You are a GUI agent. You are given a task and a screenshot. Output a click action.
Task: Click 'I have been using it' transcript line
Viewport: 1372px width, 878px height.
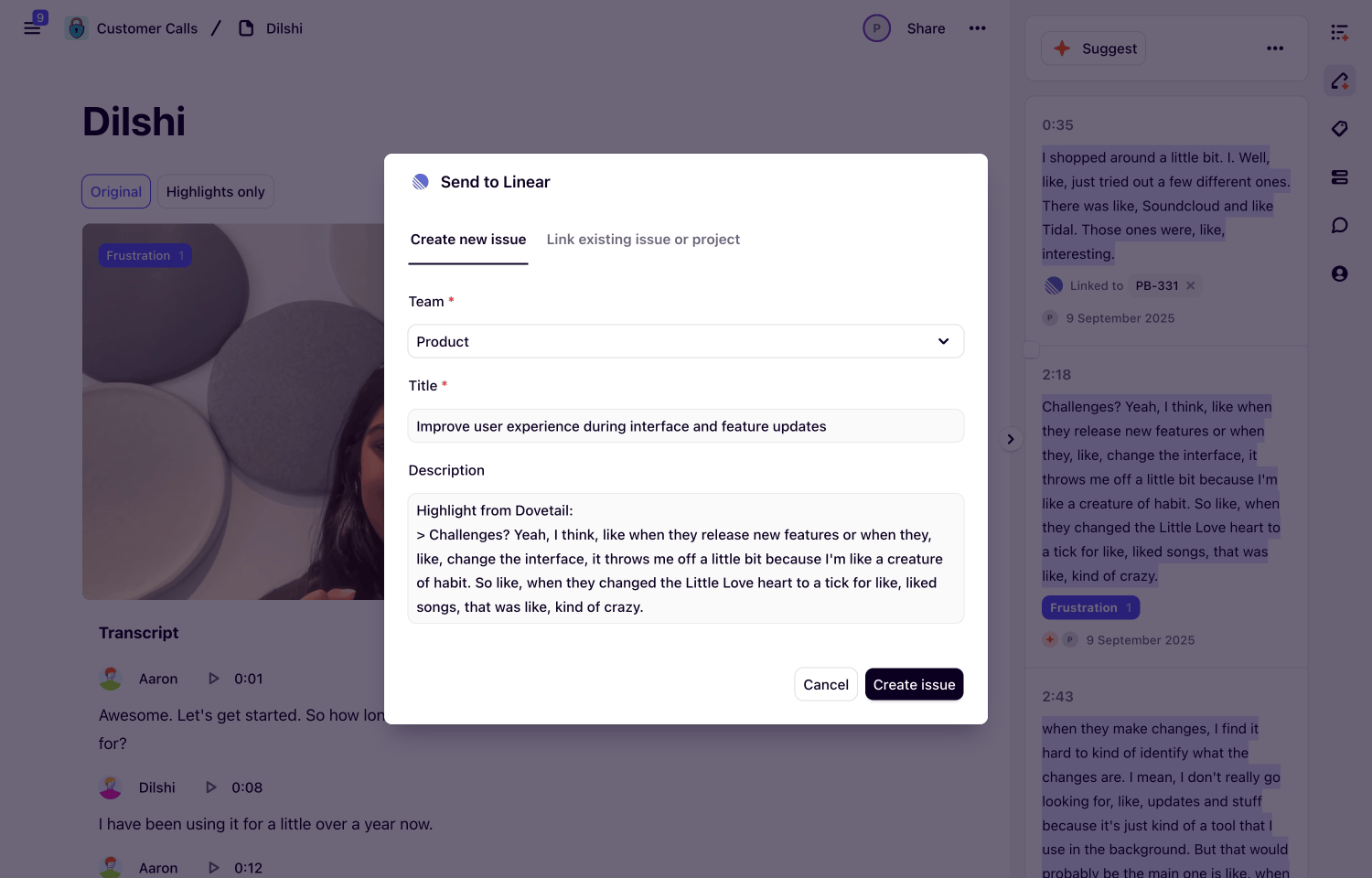click(x=265, y=824)
